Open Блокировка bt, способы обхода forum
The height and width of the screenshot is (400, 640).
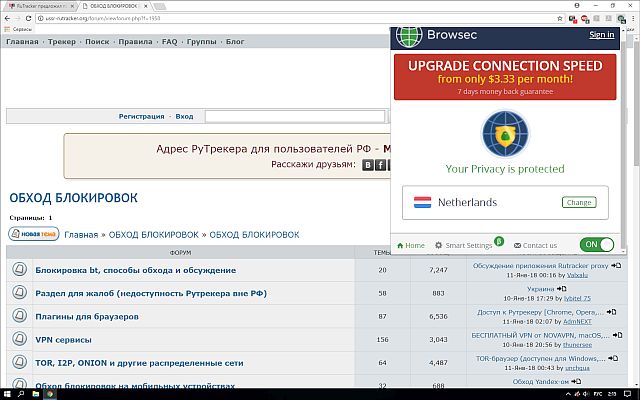136,270
